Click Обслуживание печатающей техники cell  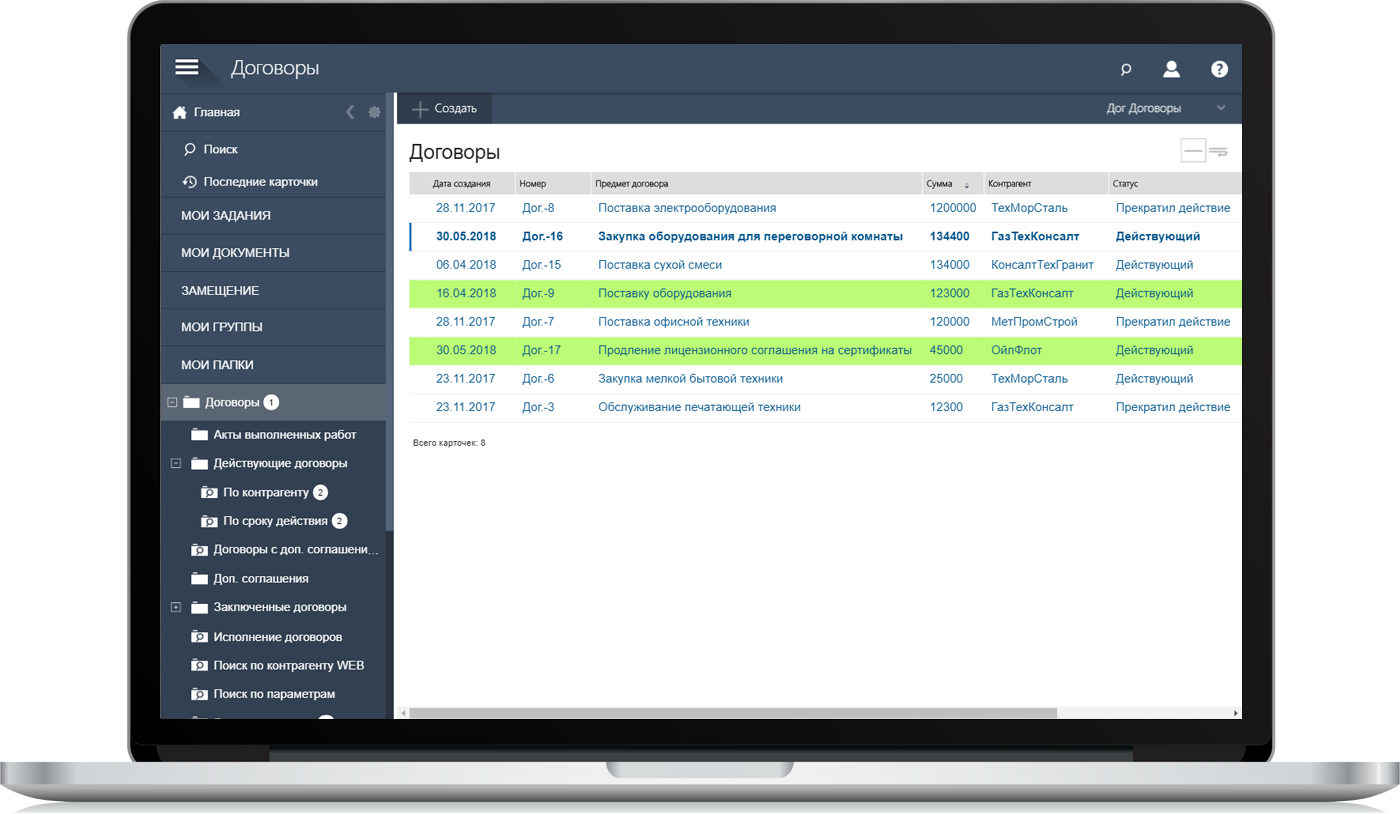pyautogui.click(x=699, y=407)
